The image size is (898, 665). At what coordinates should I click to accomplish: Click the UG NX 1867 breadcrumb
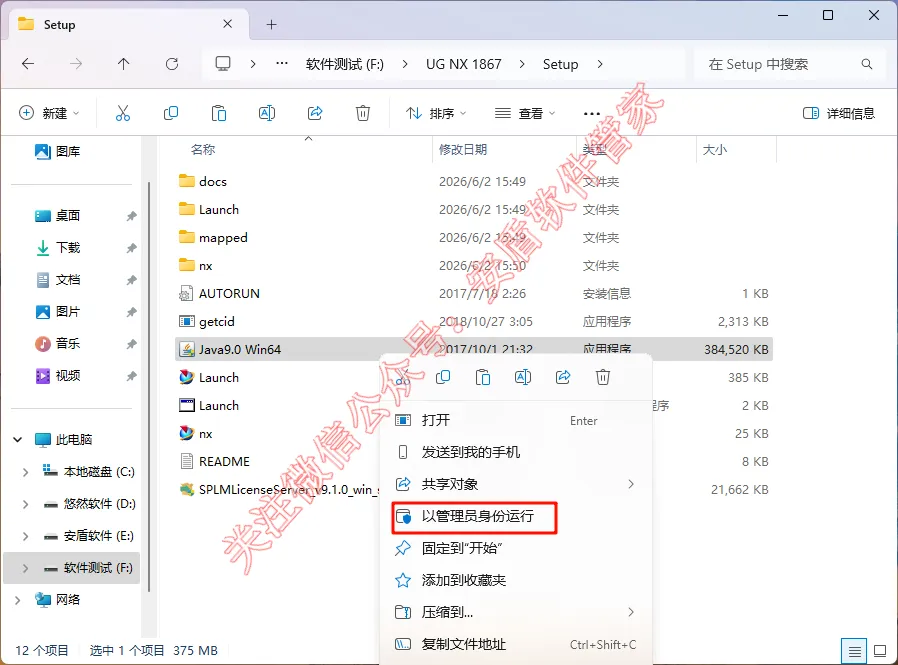463,64
